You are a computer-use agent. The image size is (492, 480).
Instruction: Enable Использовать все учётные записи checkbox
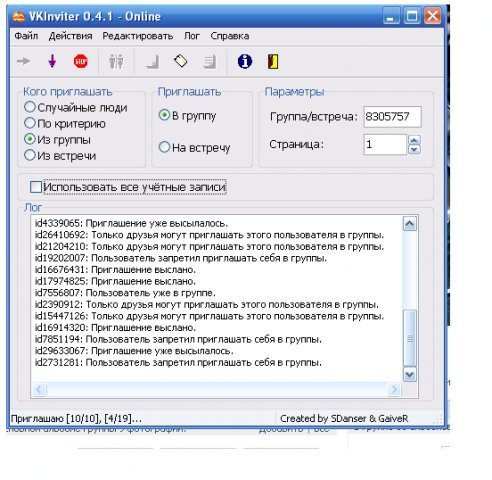(36, 187)
